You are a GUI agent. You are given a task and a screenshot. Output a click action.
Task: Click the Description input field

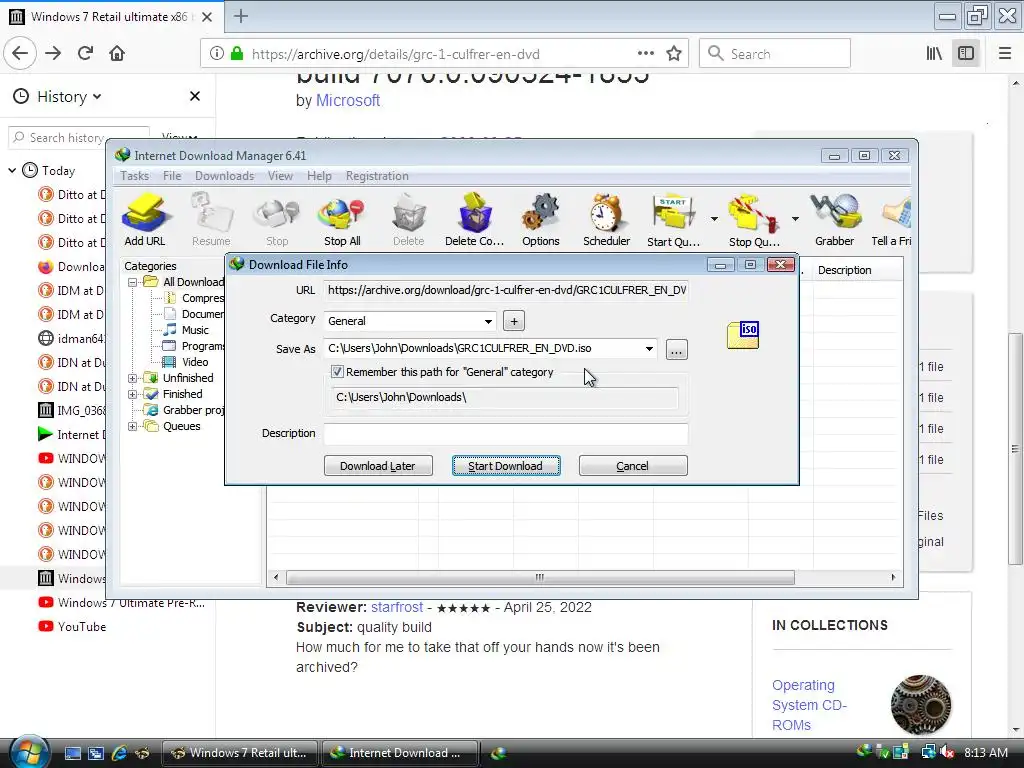pyautogui.click(x=505, y=434)
